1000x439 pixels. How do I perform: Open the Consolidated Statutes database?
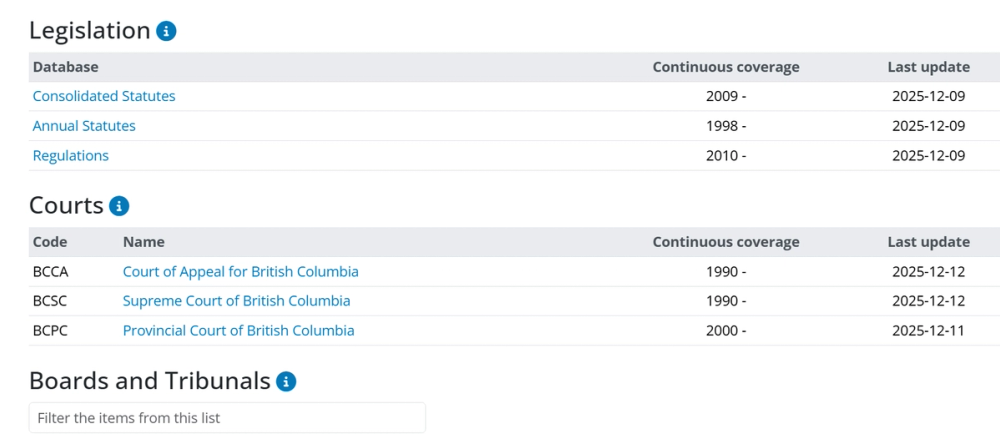pos(104,96)
